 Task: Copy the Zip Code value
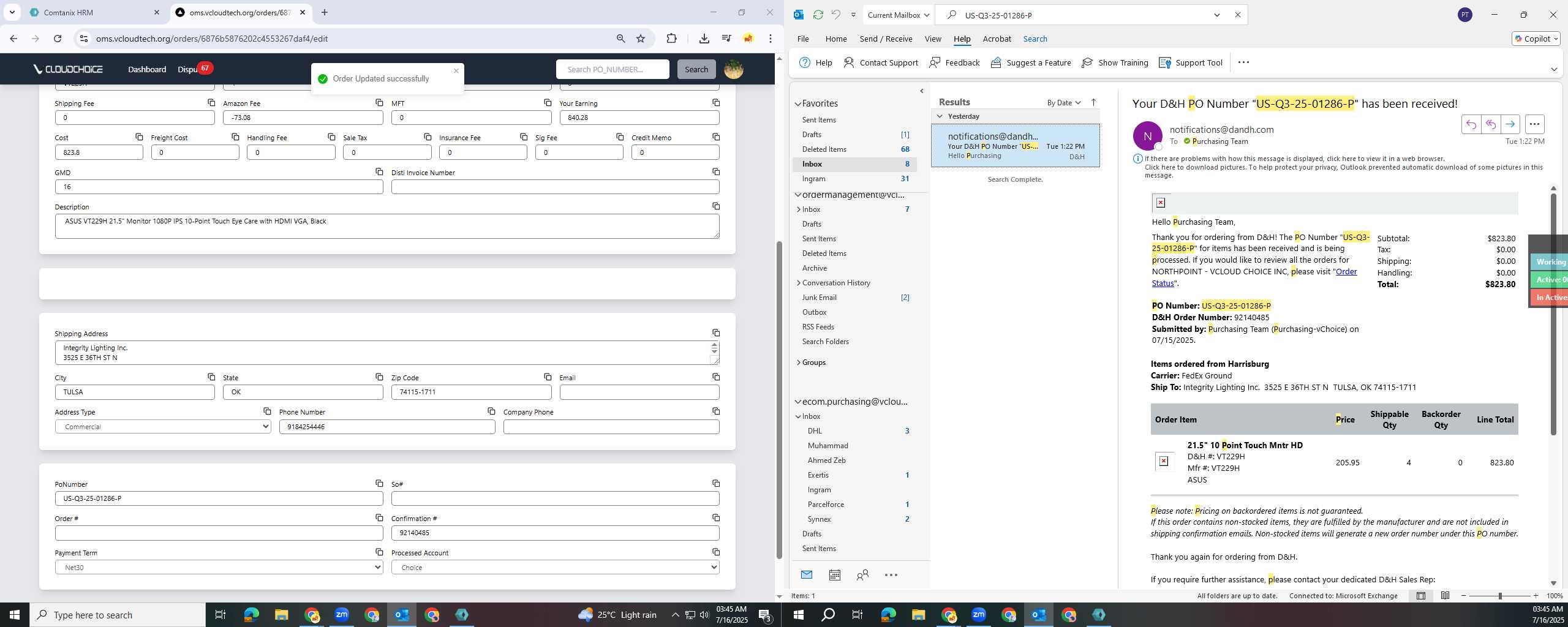coord(548,377)
